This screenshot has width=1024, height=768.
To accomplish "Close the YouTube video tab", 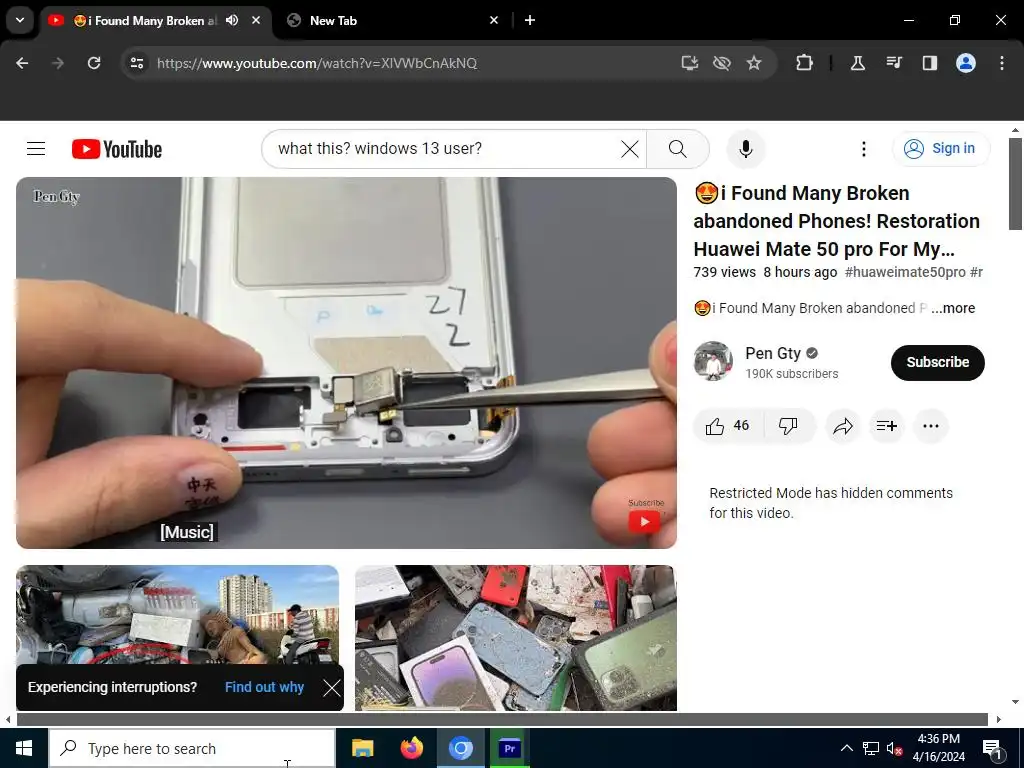I will (256, 20).
